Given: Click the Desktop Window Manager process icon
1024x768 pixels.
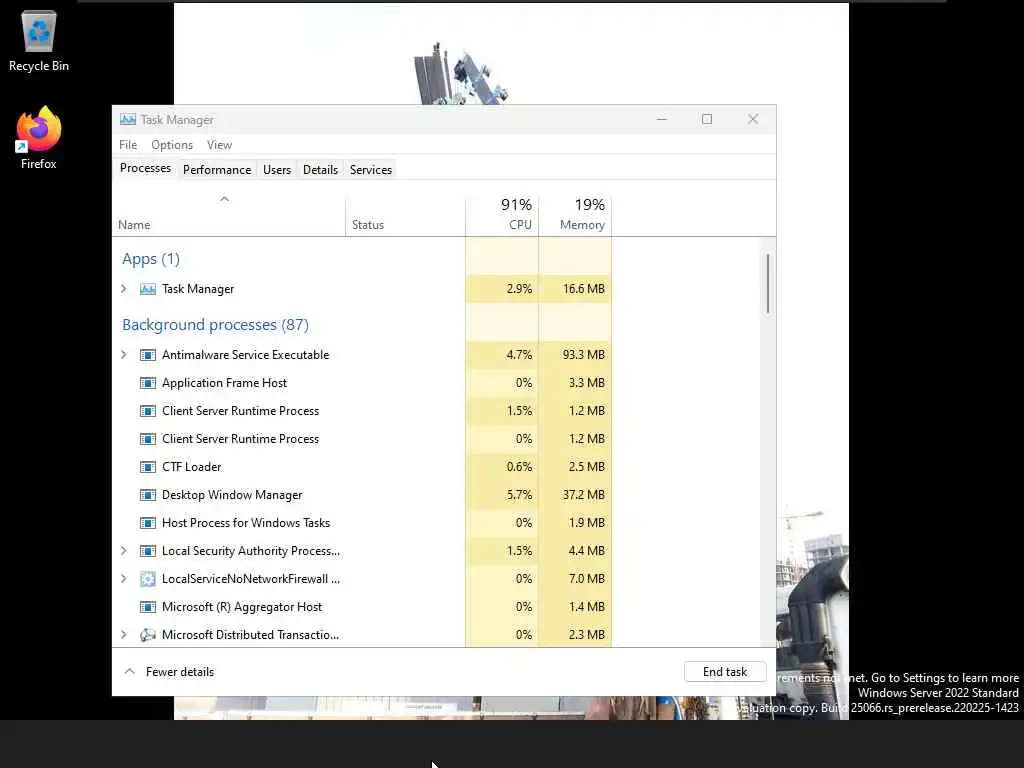Looking at the screenshot, I should (148, 495).
